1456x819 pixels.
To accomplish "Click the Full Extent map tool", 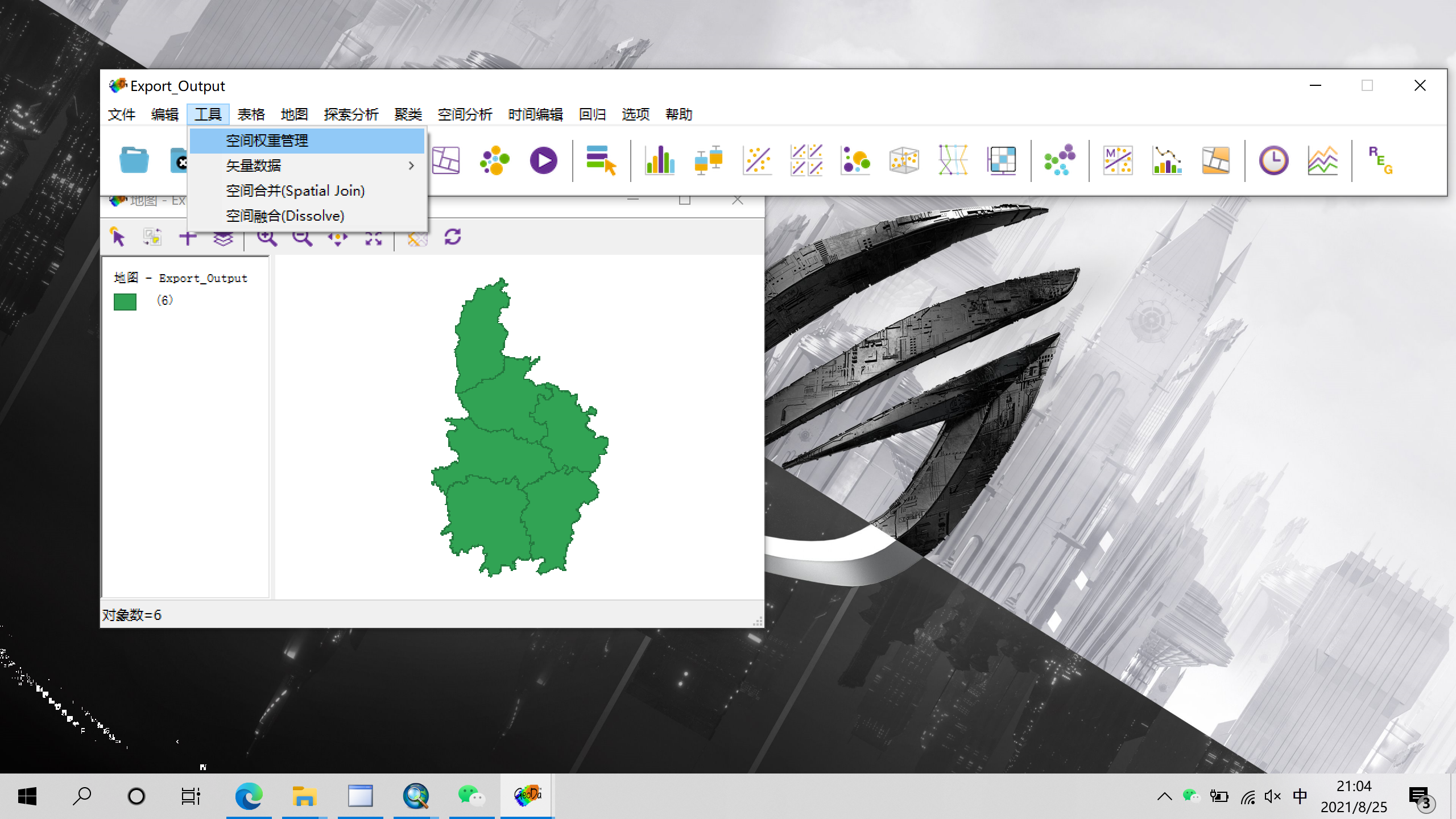I will (374, 237).
